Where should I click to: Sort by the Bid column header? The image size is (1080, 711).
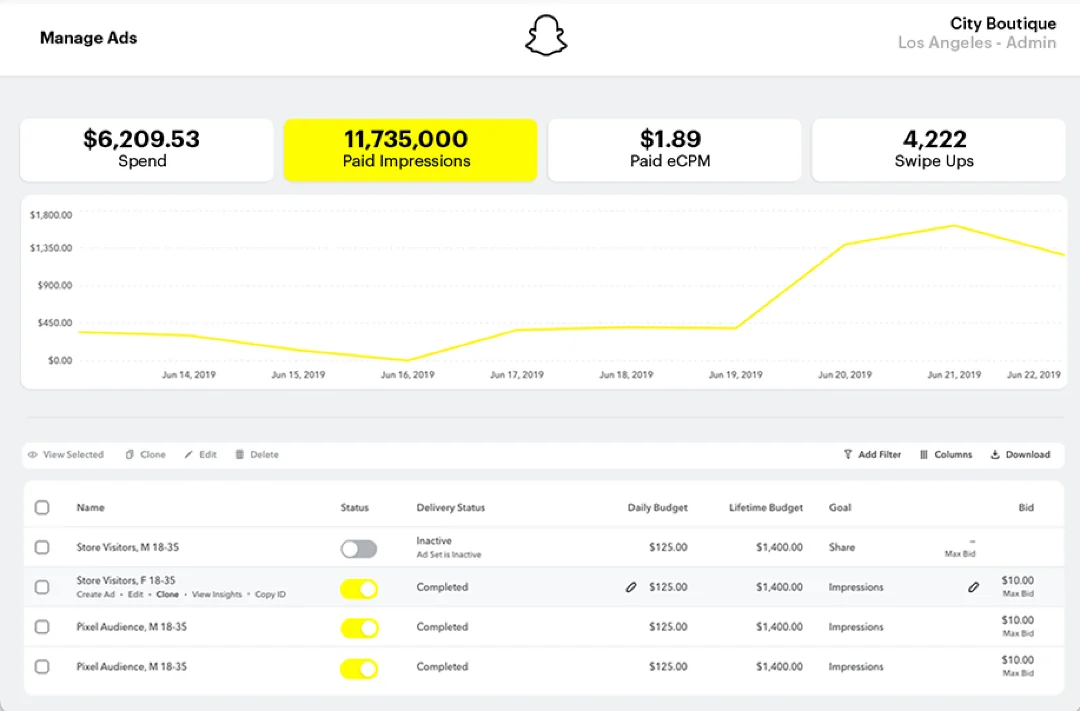[x=1026, y=508]
